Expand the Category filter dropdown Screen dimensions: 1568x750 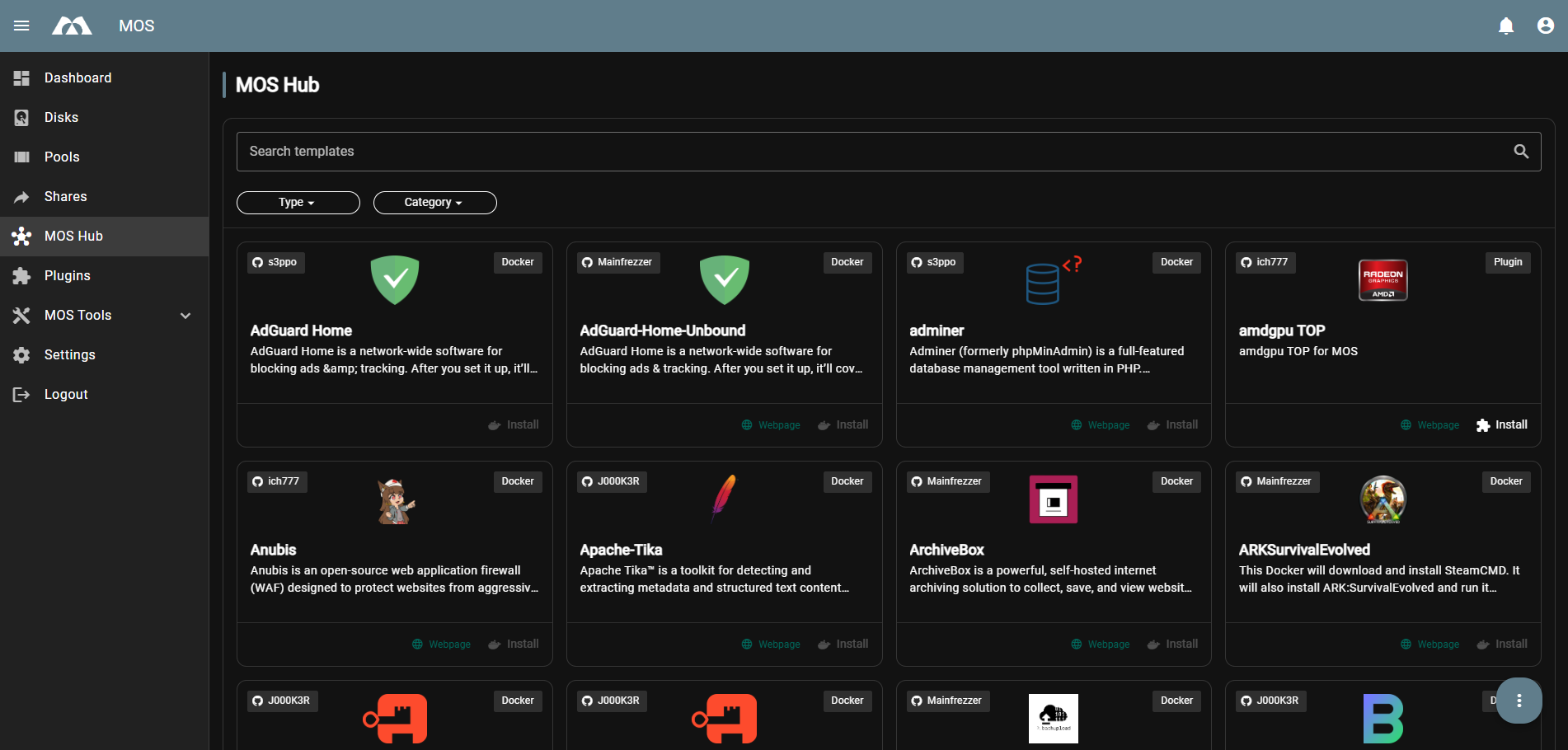coord(434,203)
